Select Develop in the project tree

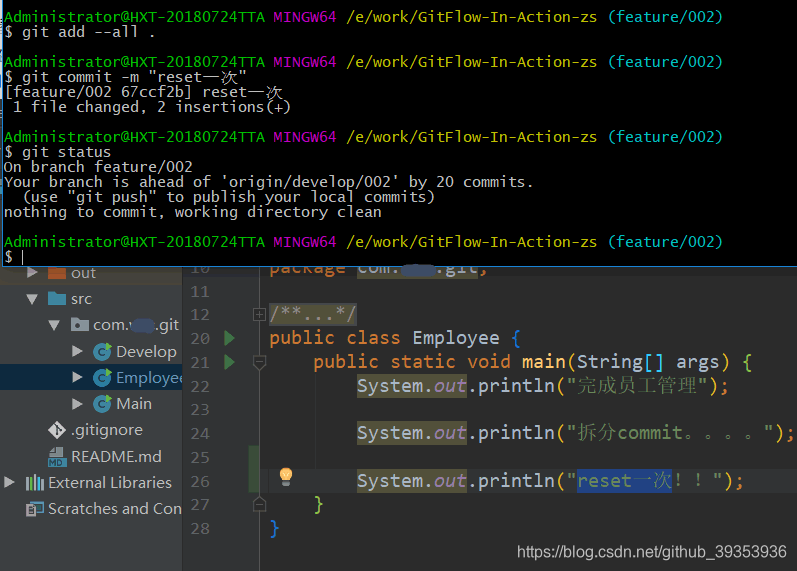tap(146, 351)
